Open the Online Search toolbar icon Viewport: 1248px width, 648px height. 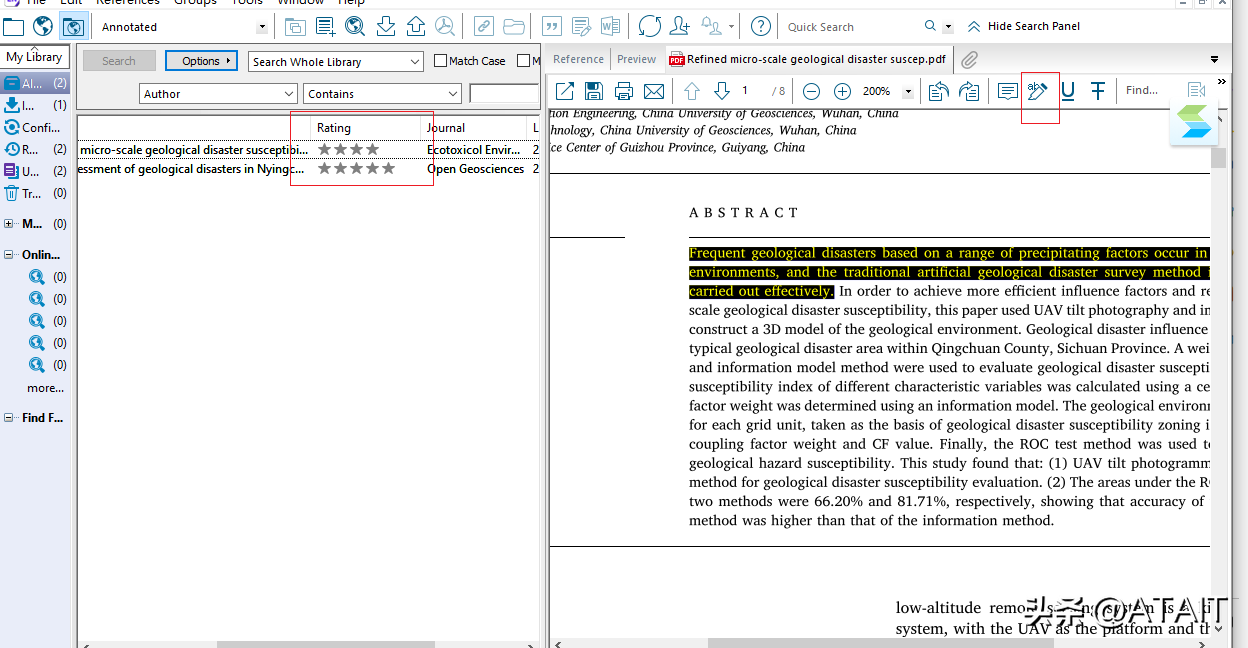[x=355, y=26]
